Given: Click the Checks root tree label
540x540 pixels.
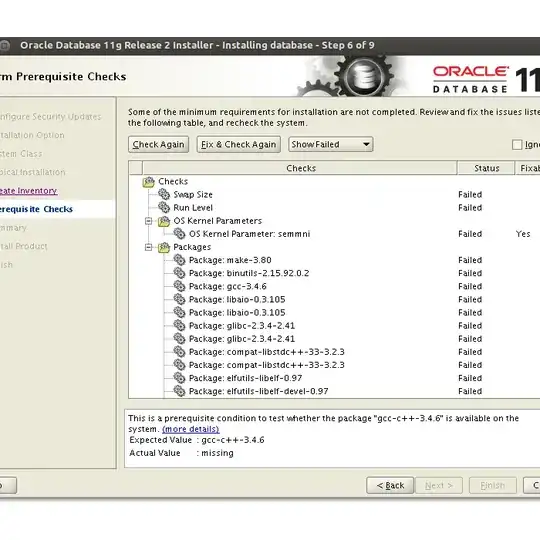Looking at the screenshot, I should pyautogui.click(x=173, y=181).
